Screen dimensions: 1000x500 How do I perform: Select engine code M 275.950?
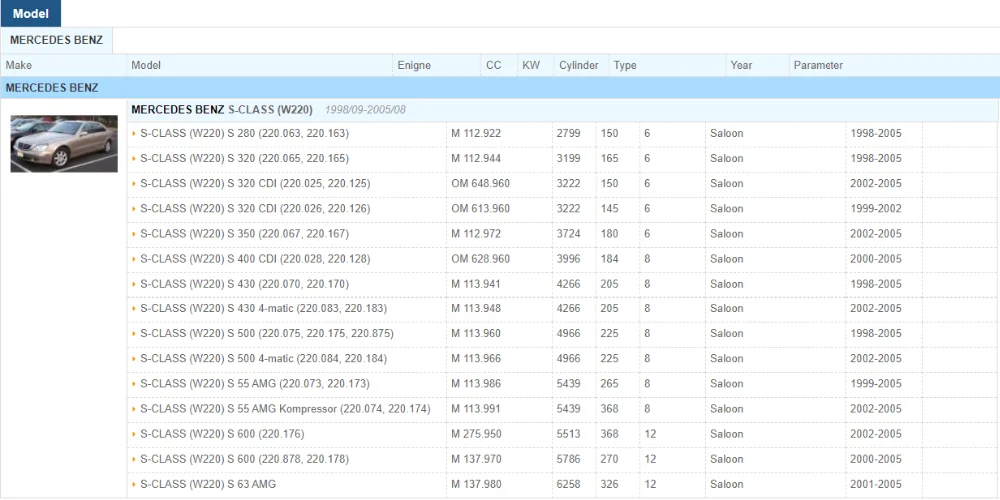pyautogui.click(x=476, y=434)
